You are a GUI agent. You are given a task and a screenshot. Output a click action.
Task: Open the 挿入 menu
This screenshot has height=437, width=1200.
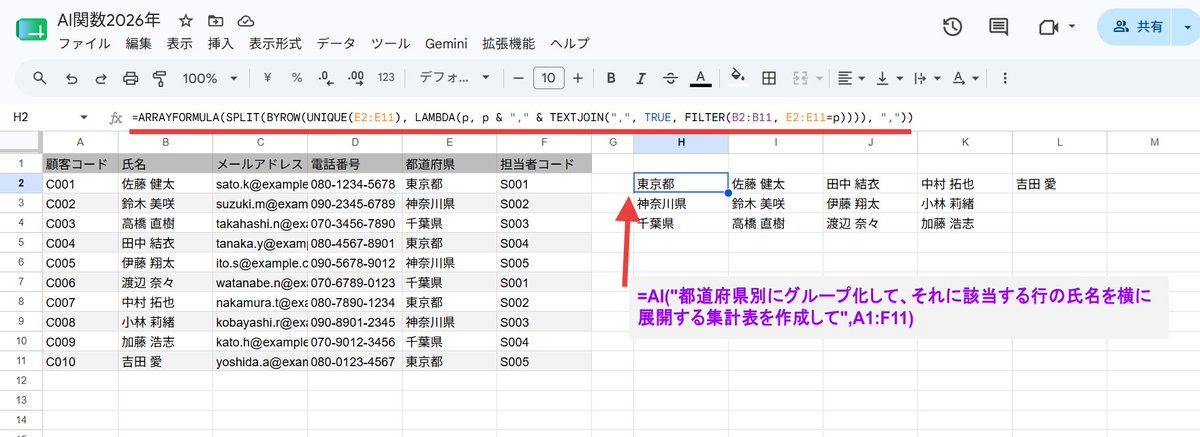[220, 44]
